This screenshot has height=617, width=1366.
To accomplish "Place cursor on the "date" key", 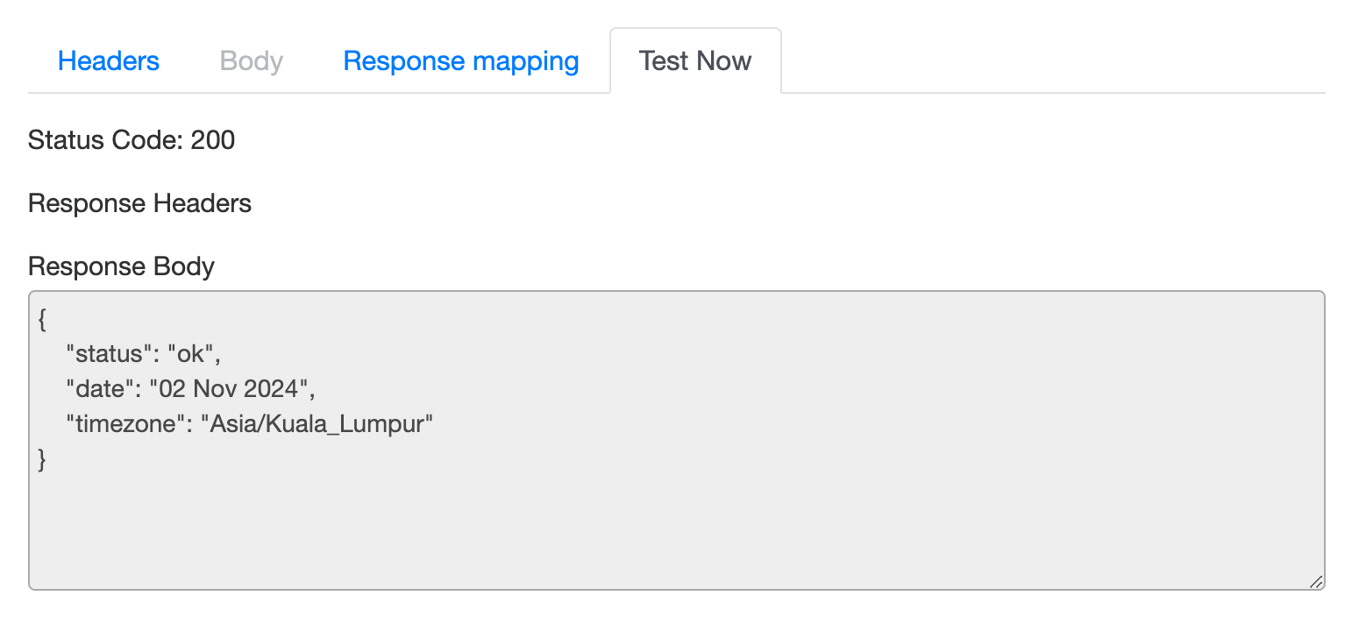I will (x=98, y=388).
